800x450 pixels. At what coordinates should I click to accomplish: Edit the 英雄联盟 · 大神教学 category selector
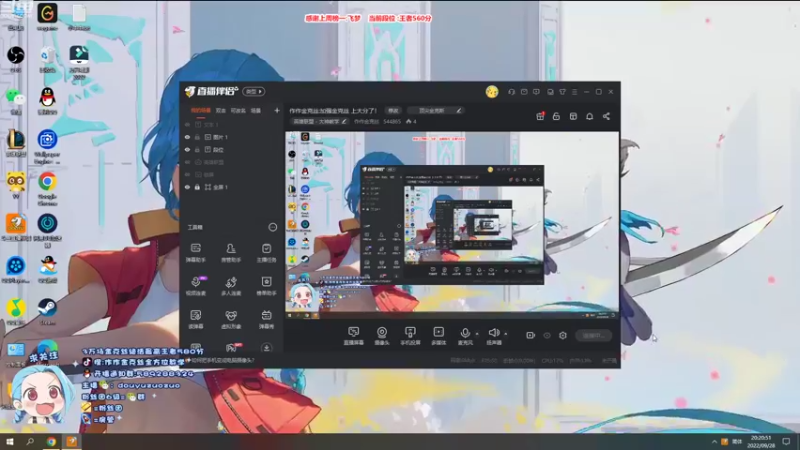(x=319, y=121)
